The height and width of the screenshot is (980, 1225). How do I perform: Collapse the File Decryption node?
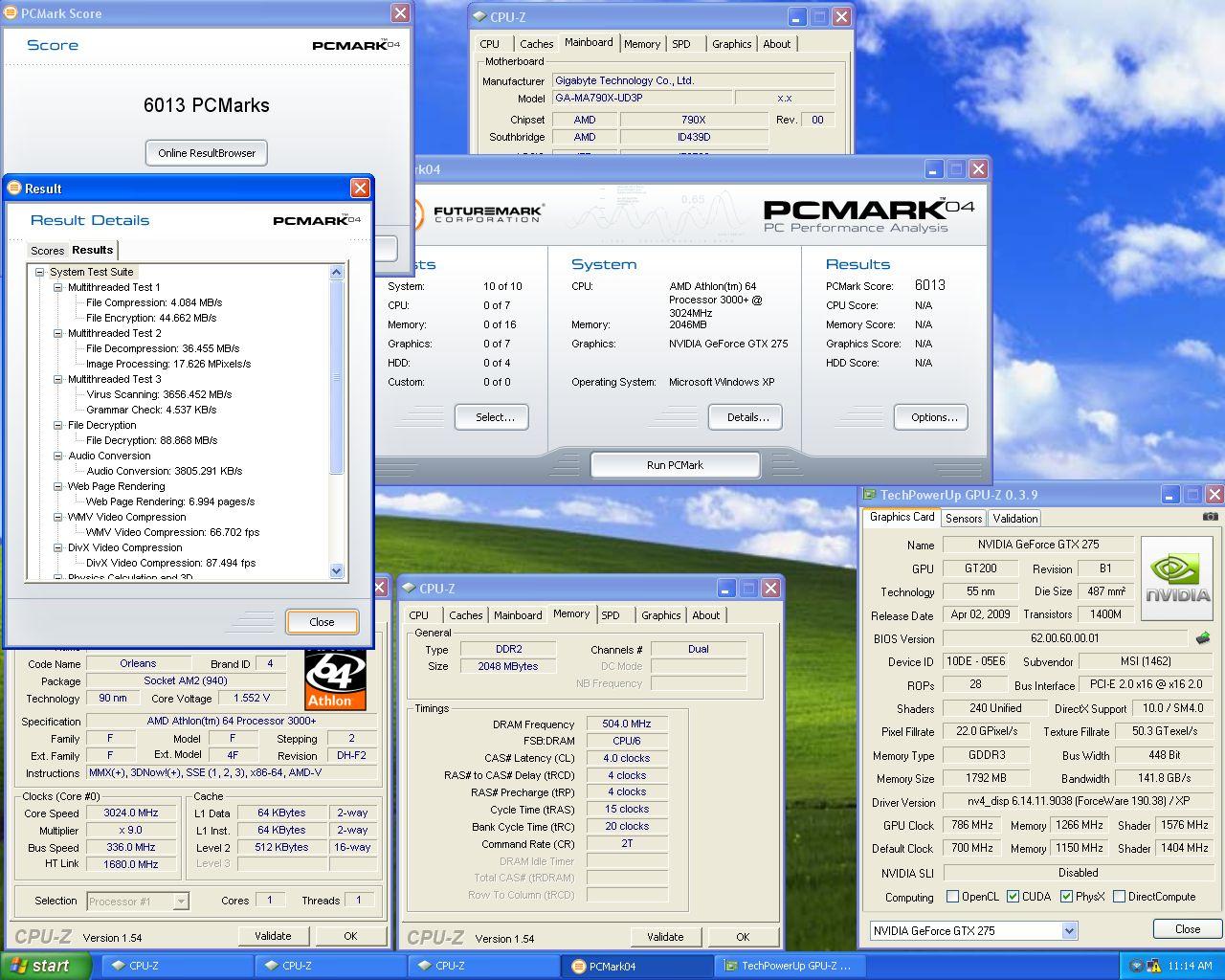point(58,425)
